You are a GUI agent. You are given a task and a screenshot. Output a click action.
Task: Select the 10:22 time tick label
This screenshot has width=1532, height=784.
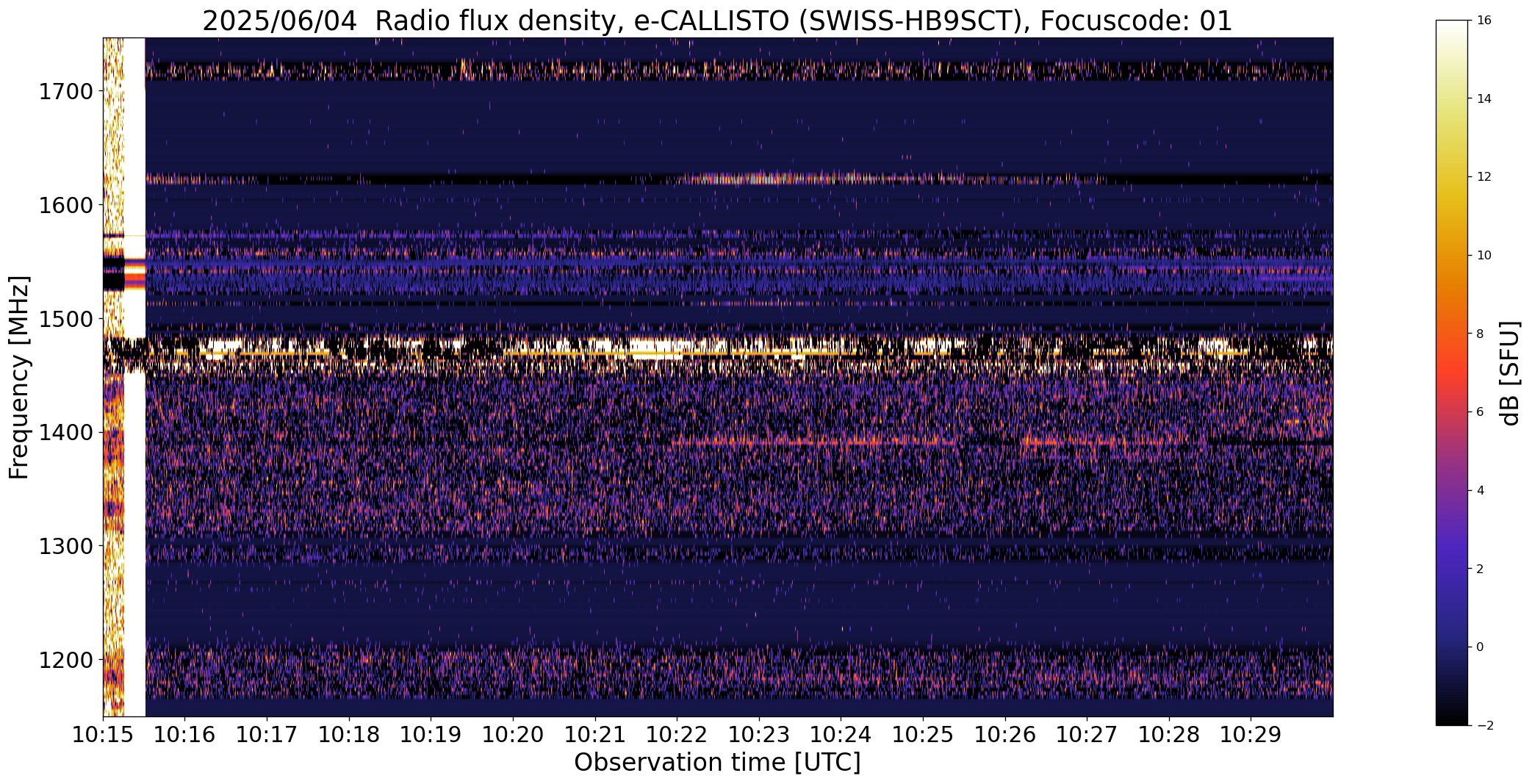677,735
